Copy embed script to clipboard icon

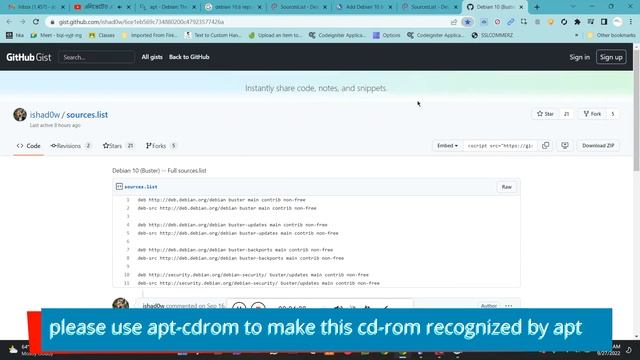coord(545,146)
